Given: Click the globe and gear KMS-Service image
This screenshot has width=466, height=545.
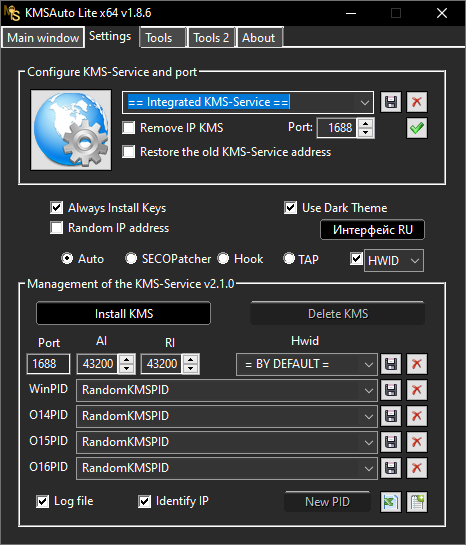Looking at the screenshot, I should coord(71,130).
